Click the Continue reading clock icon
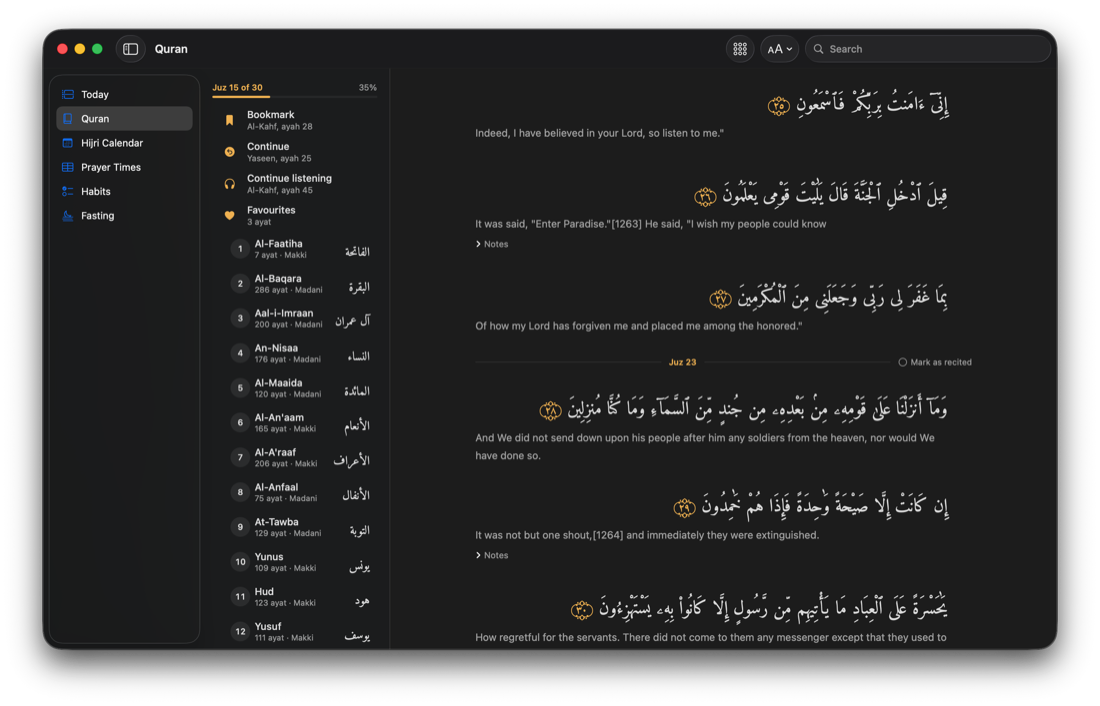 point(229,152)
